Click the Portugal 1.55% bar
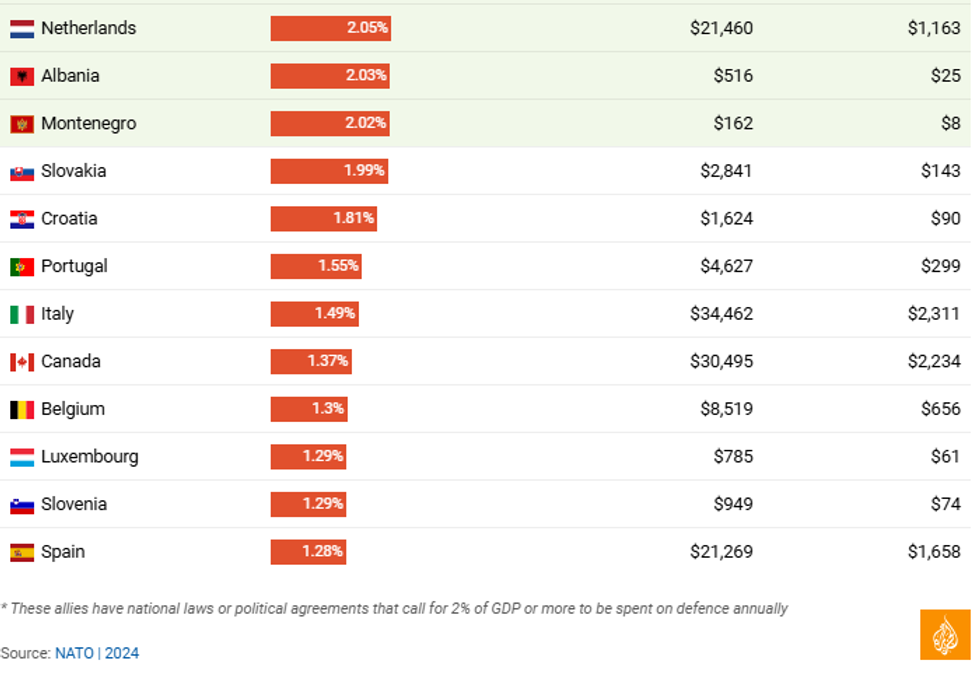 point(315,266)
